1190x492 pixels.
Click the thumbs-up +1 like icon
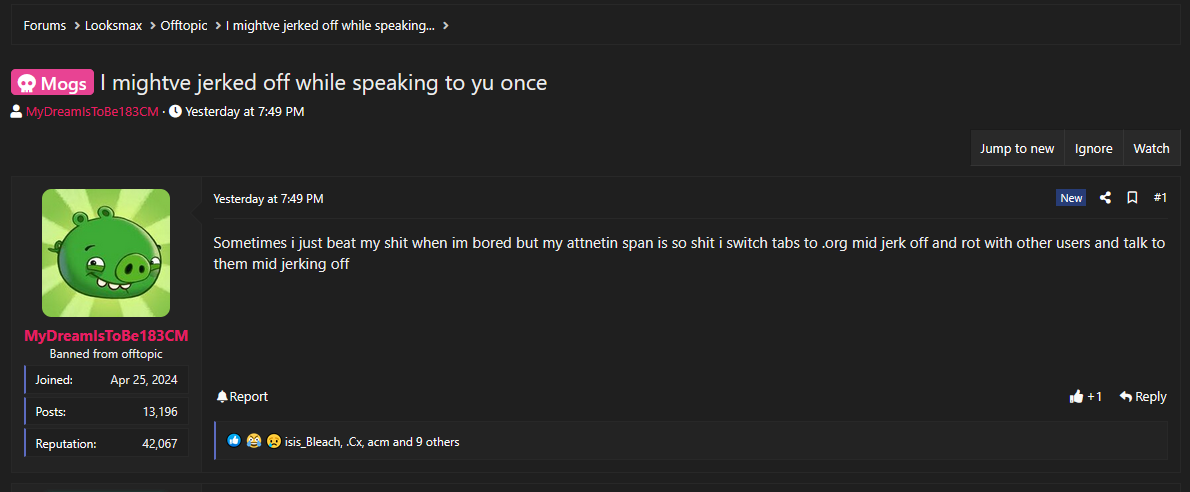pos(1077,397)
